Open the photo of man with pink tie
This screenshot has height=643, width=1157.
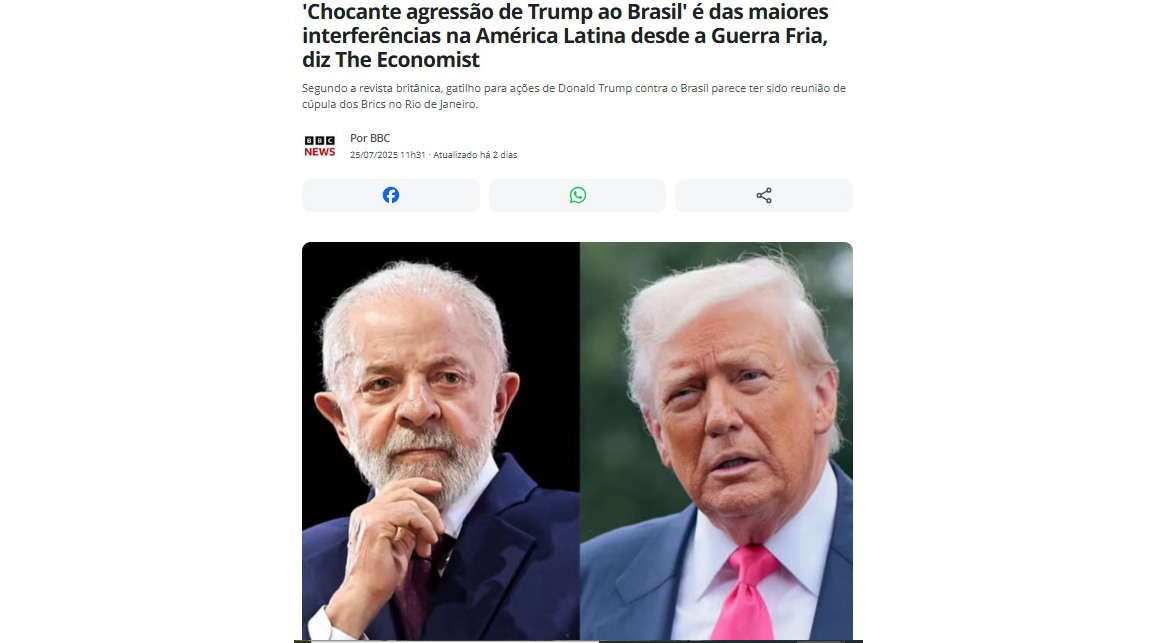coord(716,441)
